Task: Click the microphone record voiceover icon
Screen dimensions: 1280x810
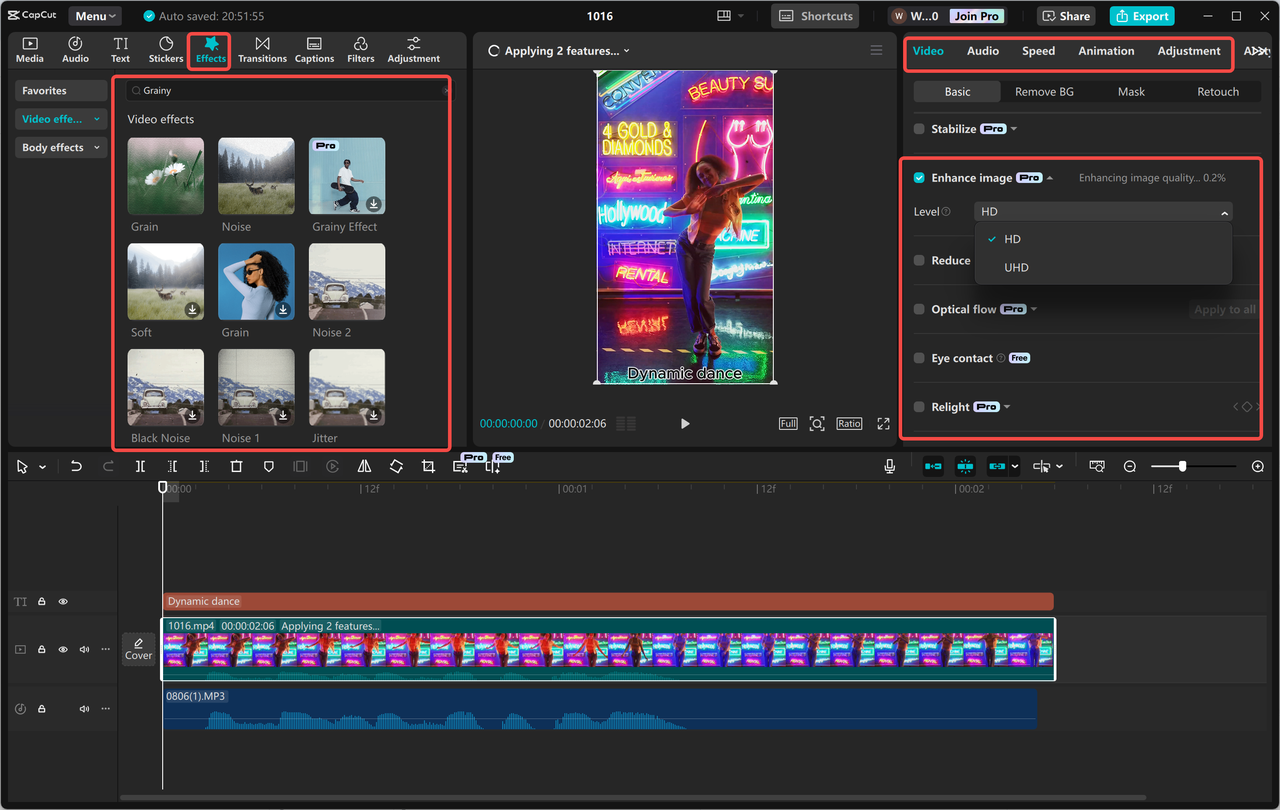Action: pos(889,467)
